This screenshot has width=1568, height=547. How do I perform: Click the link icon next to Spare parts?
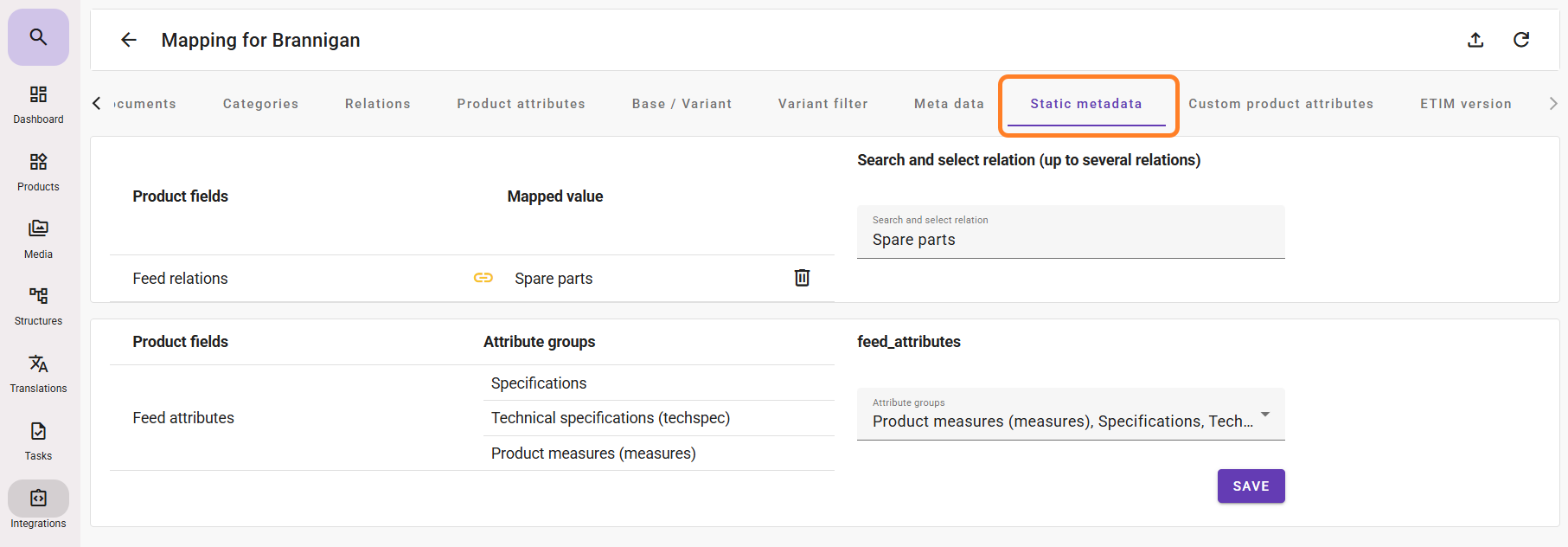[x=483, y=278]
